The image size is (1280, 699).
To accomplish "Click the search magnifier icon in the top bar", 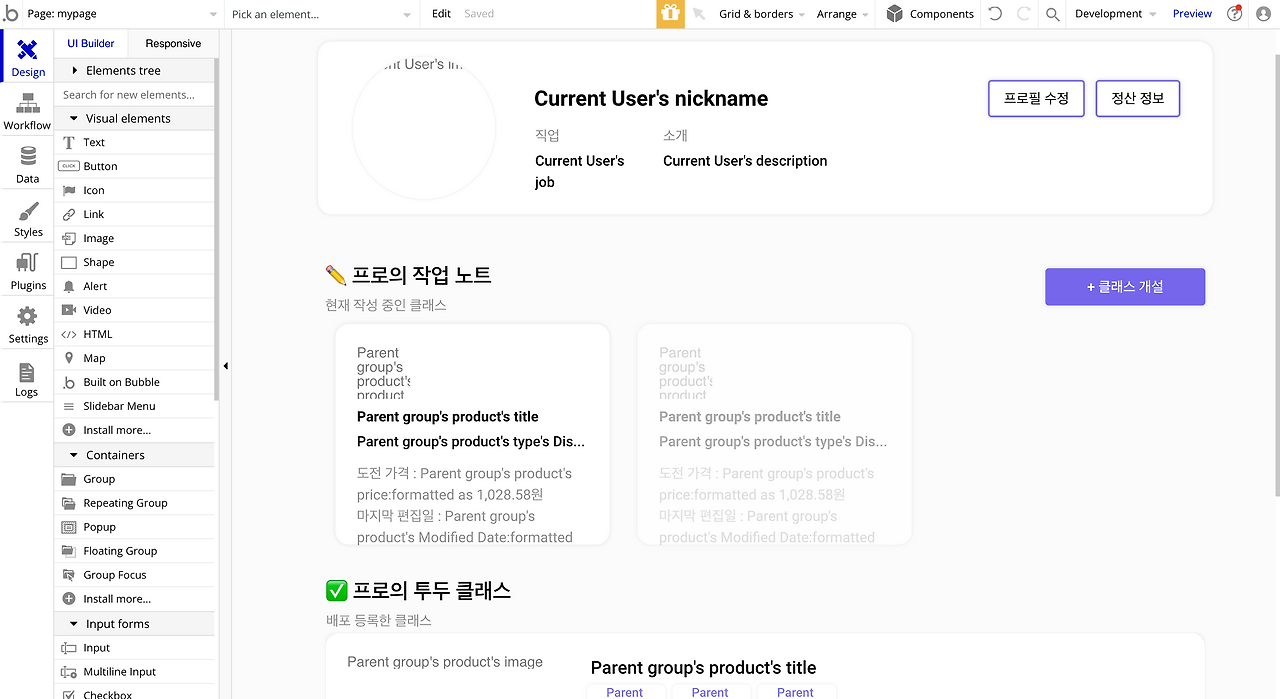I will coord(1053,14).
